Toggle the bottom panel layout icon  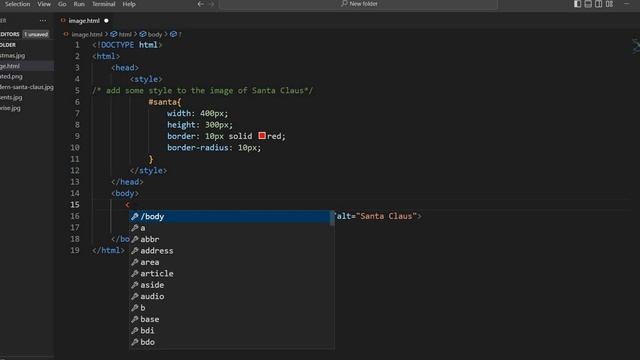pyautogui.click(x=588, y=4)
